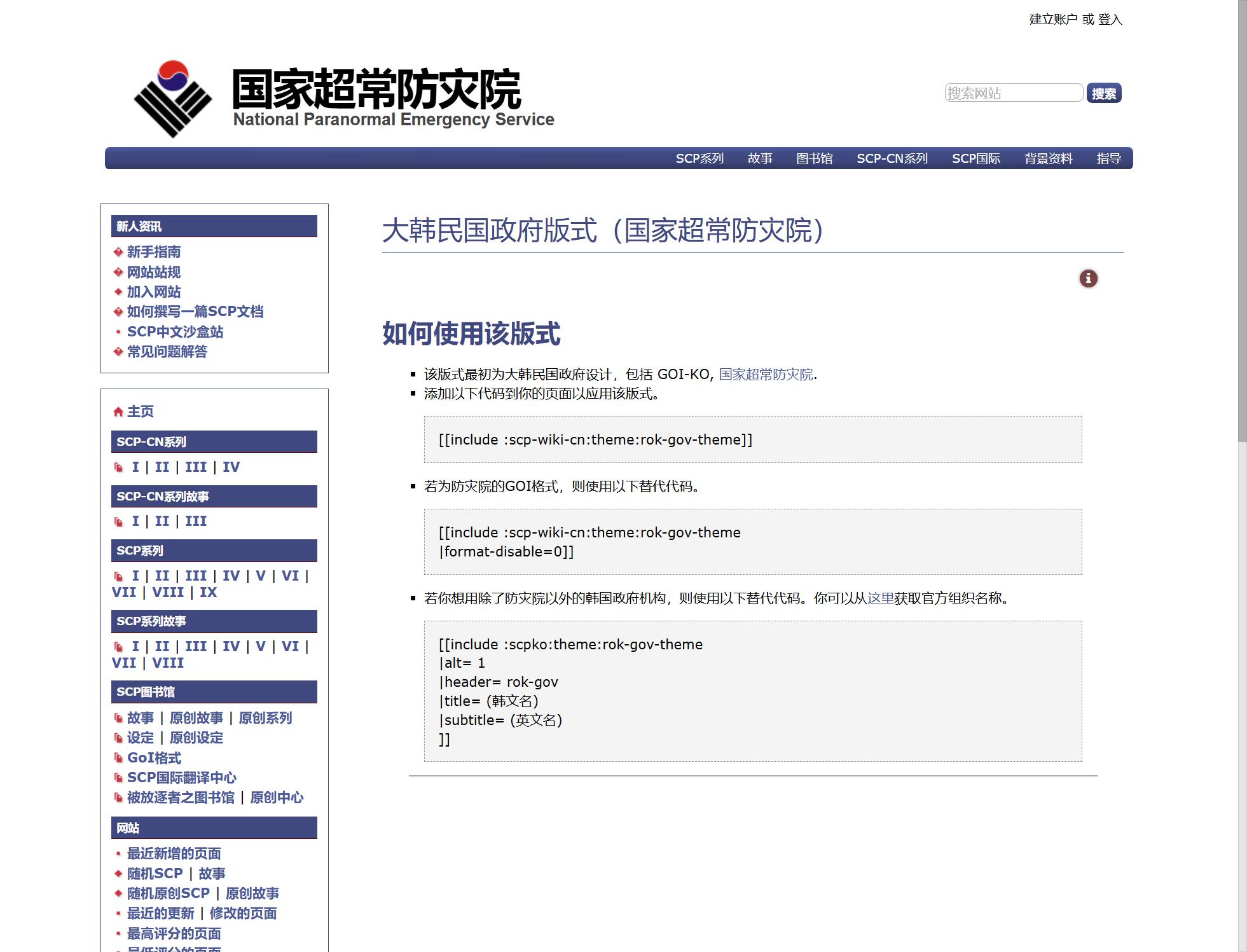Open the page info "i" icon

[x=1088, y=278]
